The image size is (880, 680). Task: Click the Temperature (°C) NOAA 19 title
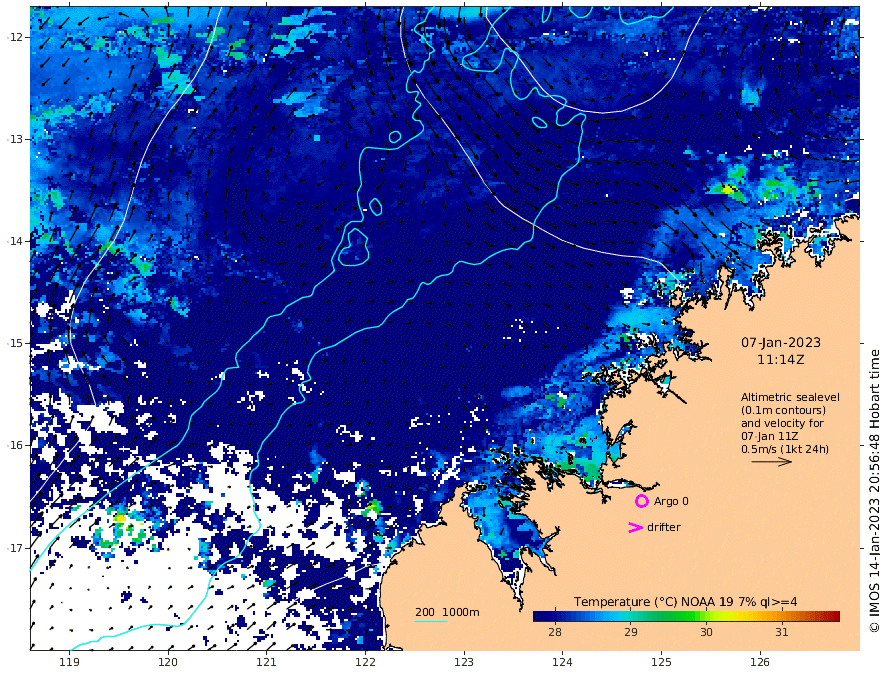tap(685, 602)
